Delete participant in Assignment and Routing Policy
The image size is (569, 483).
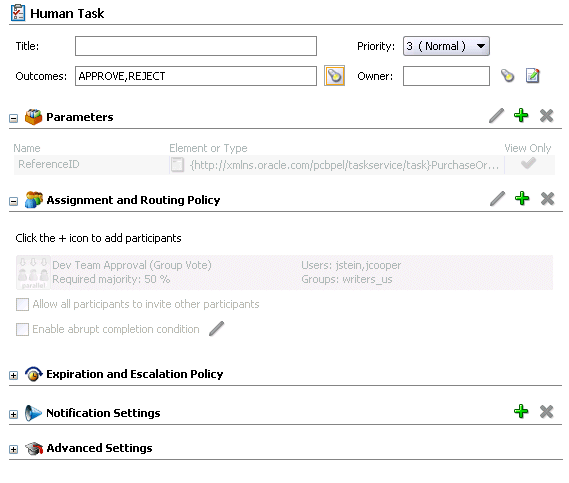click(x=547, y=198)
